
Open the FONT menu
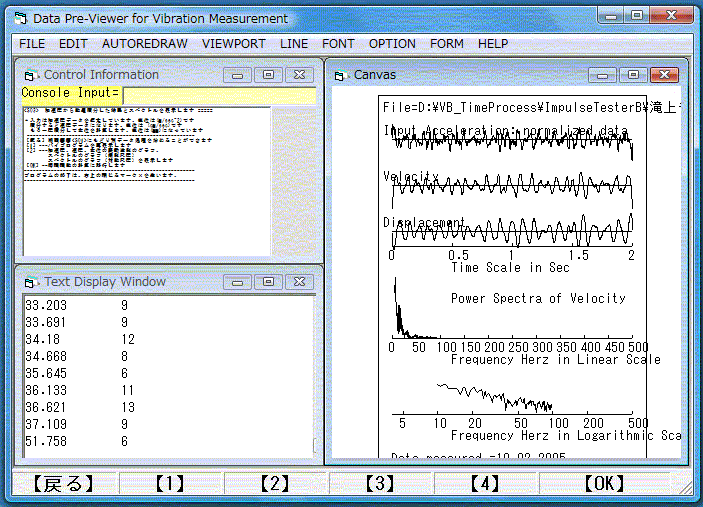[338, 44]
